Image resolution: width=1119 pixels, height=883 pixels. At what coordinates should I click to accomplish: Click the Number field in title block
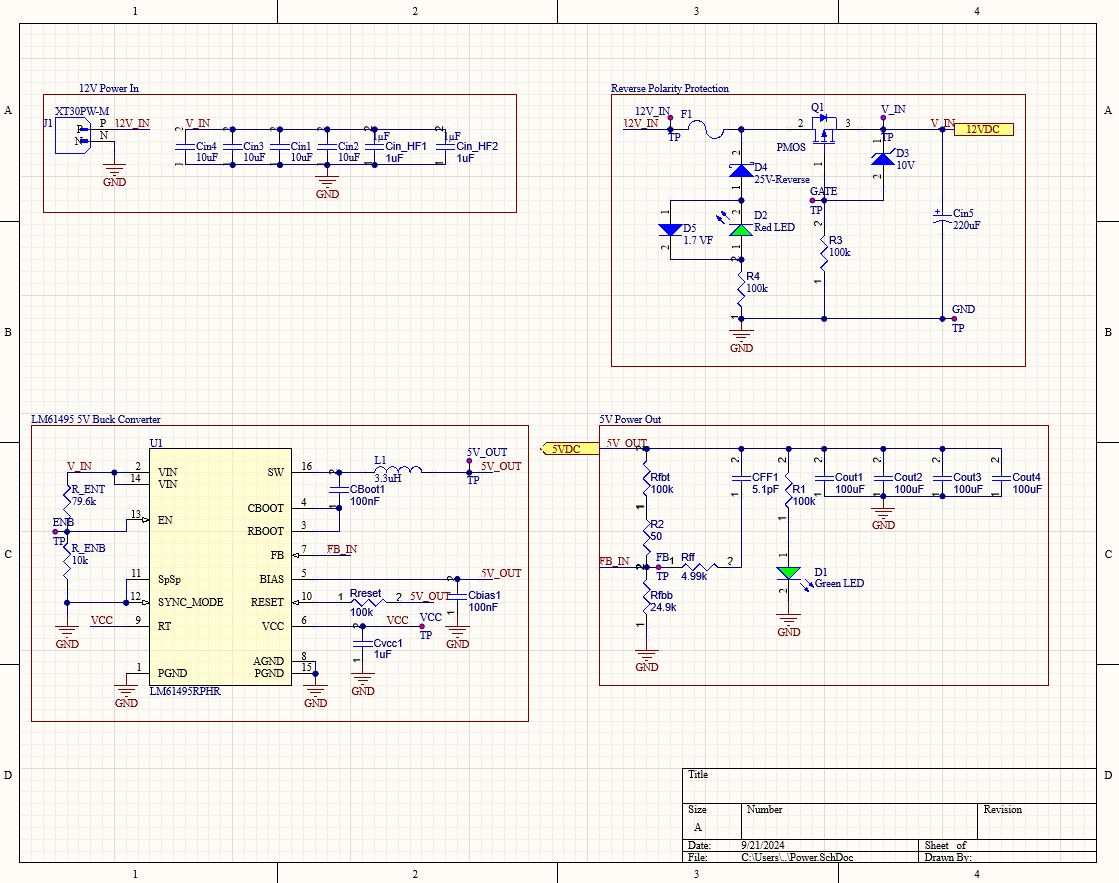pyautogui.click(x=859, y=821)
